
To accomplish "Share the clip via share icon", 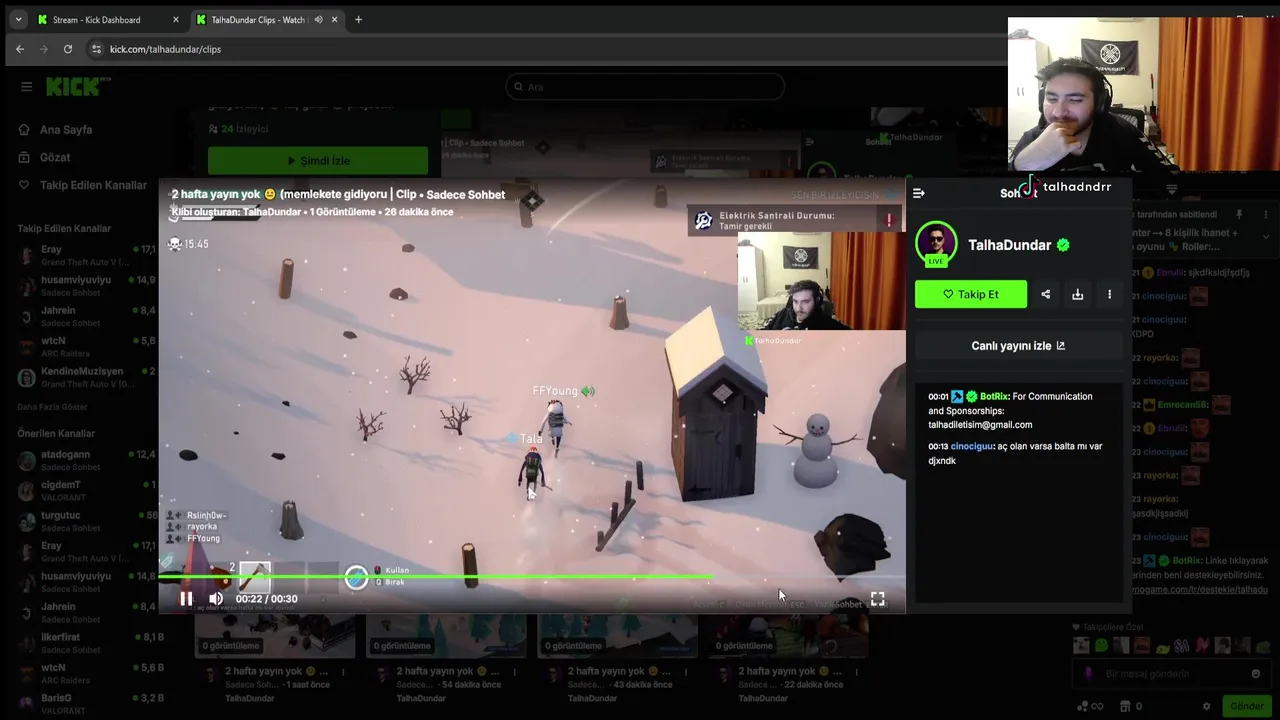I will [x=1045, y=294].
